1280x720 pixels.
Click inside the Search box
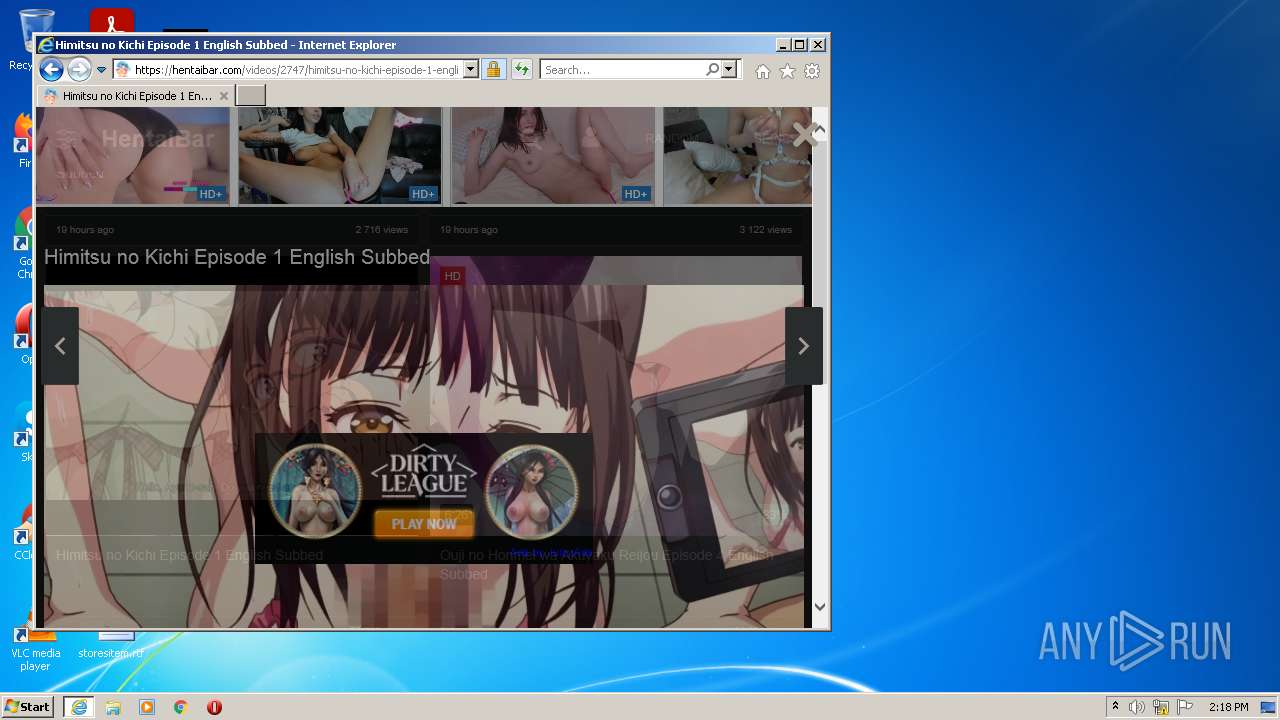pyautogui.click(x=622, y=70)
